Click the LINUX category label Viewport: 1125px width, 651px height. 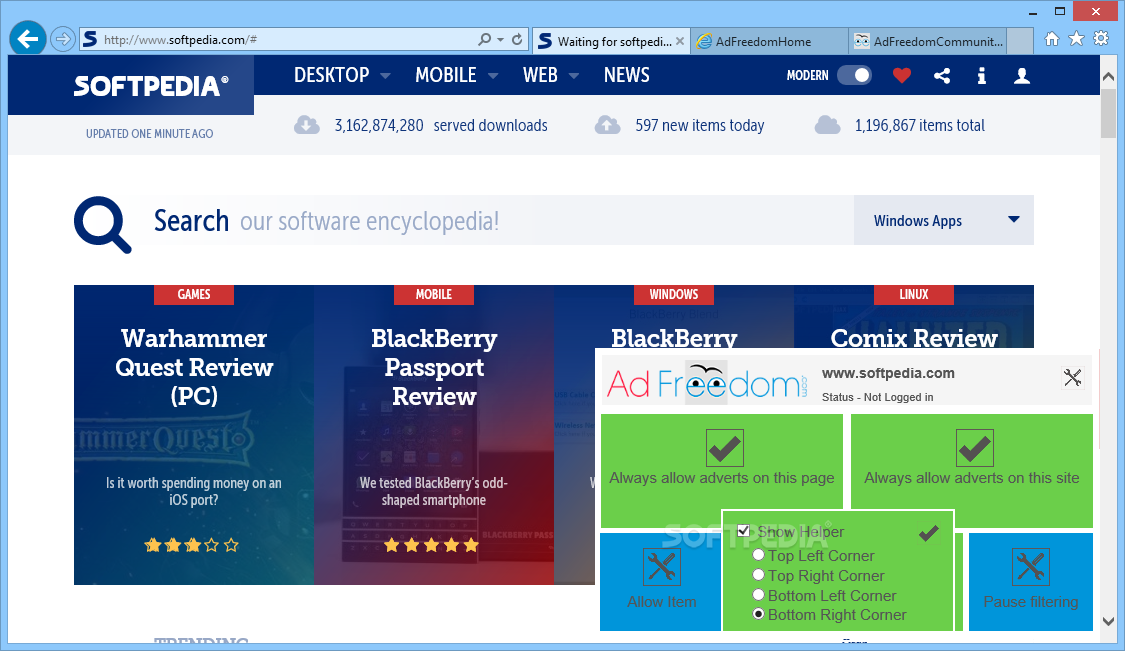pos(913,294)
